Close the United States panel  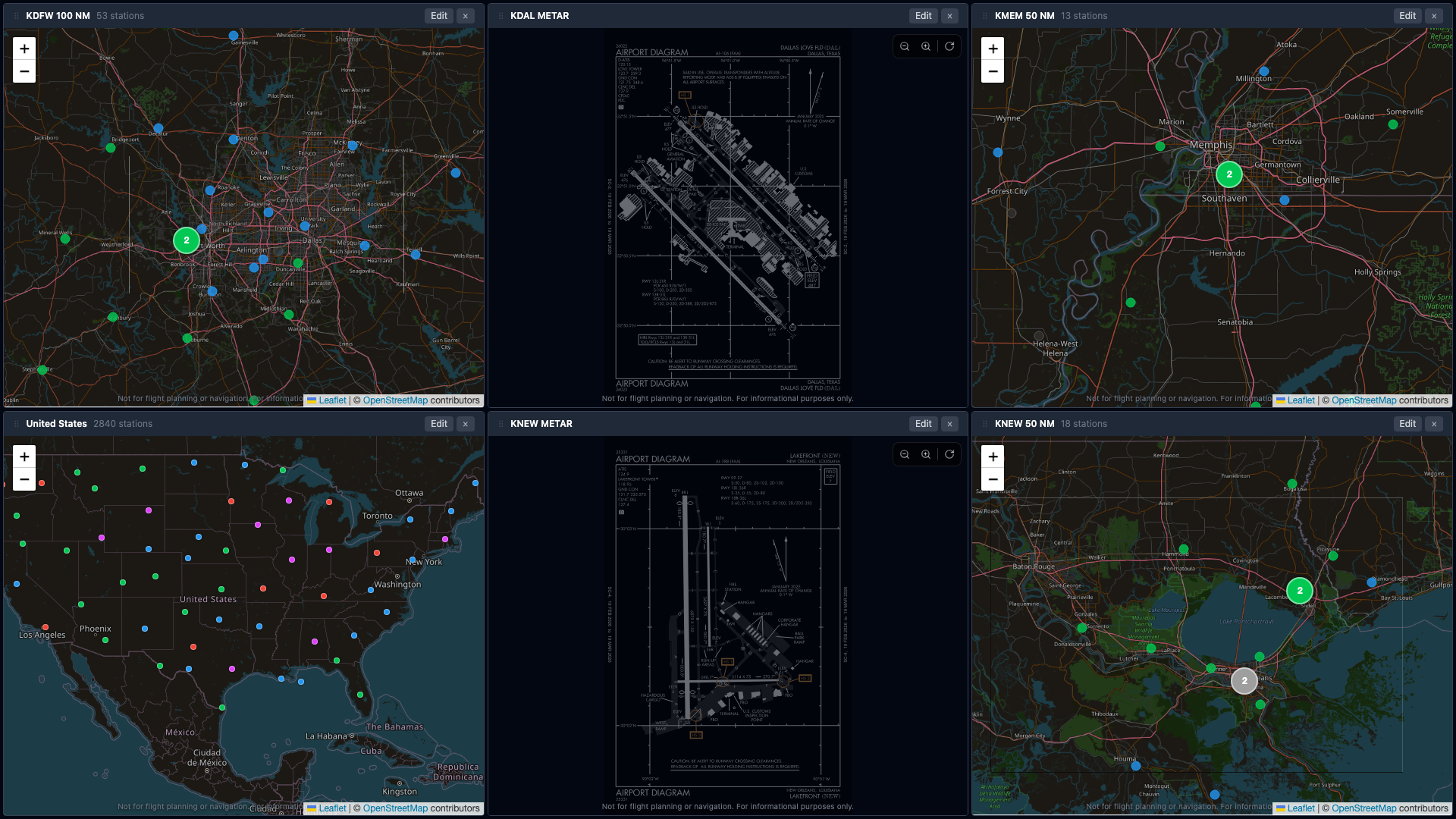coord(466,424)
